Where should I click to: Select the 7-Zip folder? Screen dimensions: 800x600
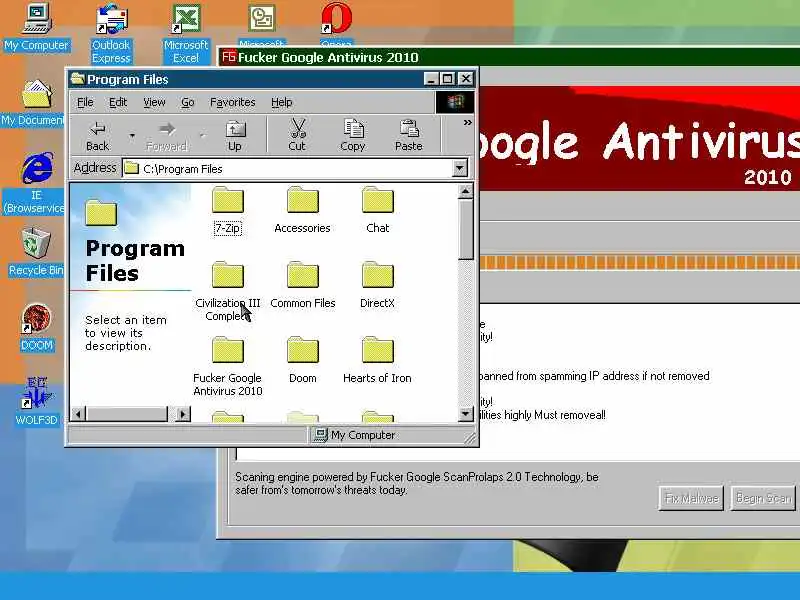(228, 211)
